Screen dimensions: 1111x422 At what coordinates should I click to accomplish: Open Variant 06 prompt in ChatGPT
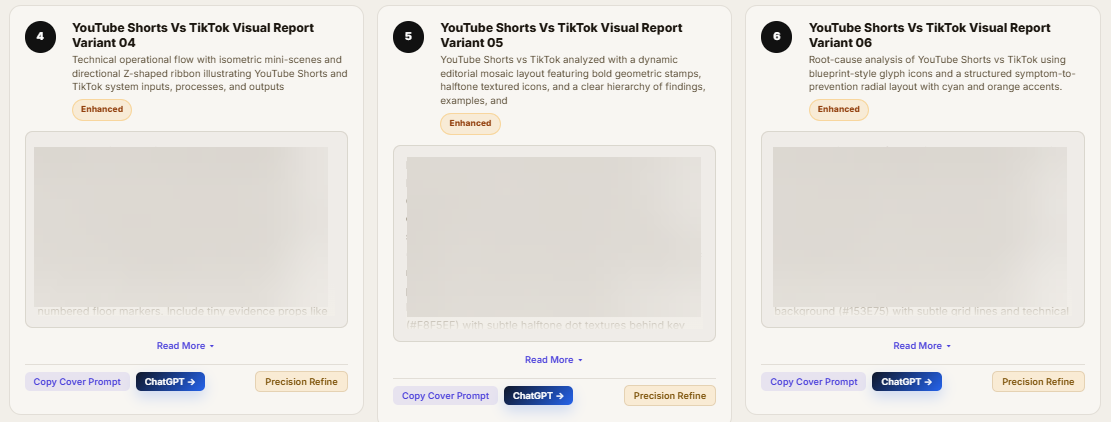pos(907,382)
